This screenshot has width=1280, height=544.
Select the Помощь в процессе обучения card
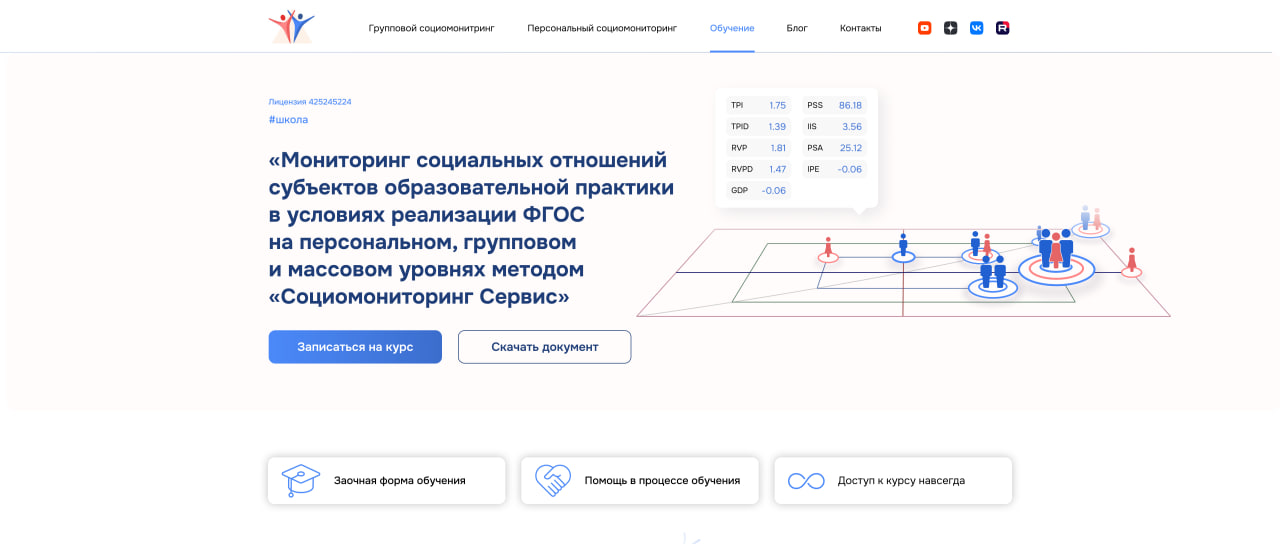tap(640, 481)
